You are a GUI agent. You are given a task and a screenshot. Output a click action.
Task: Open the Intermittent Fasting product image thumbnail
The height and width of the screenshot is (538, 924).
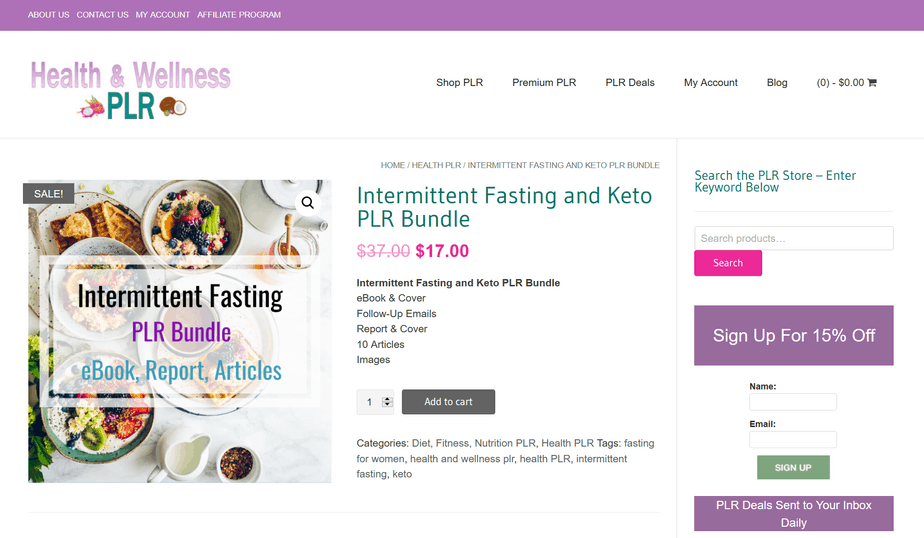(180, 331)
